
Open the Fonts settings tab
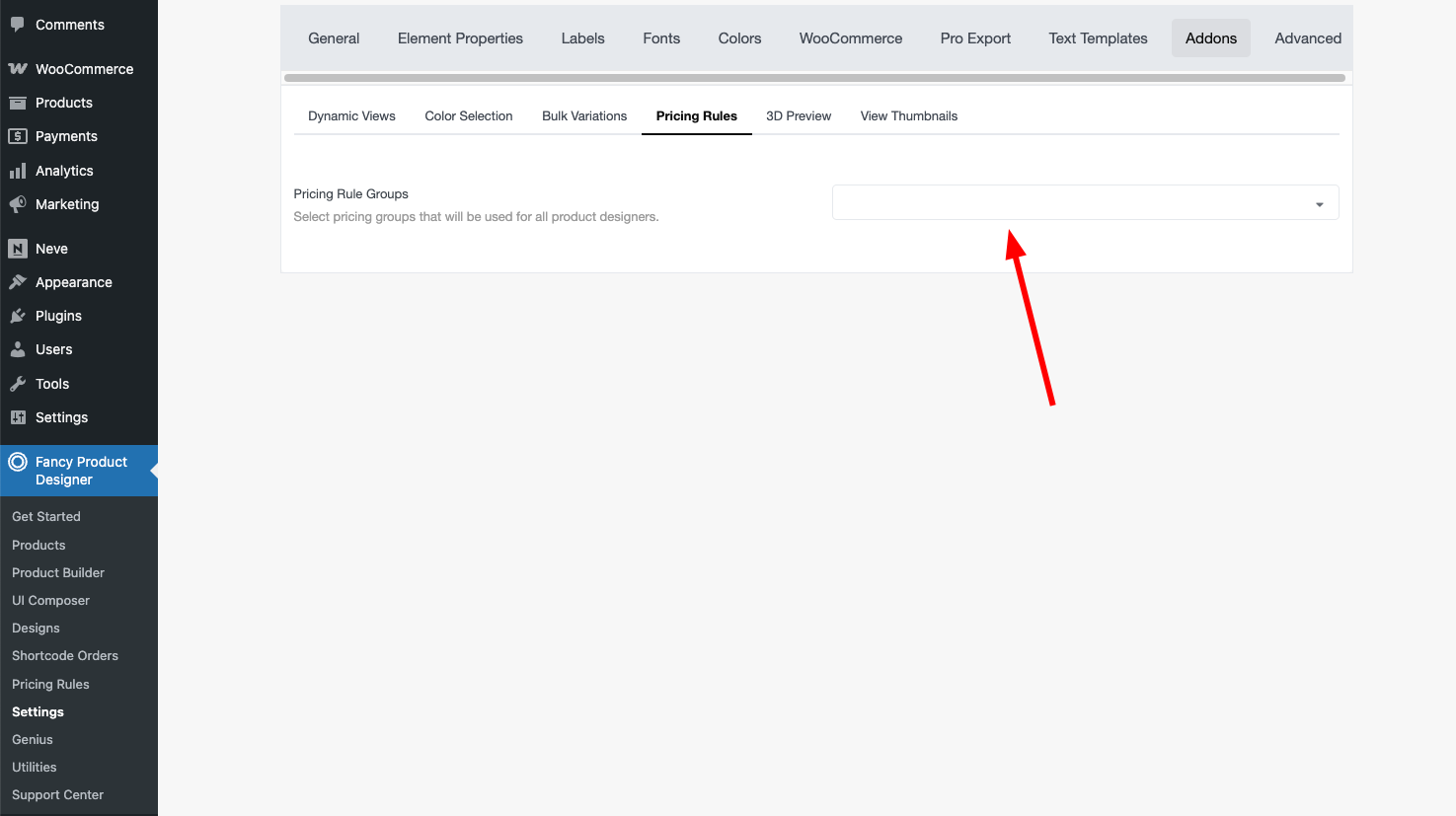click(x=661, y=38)
